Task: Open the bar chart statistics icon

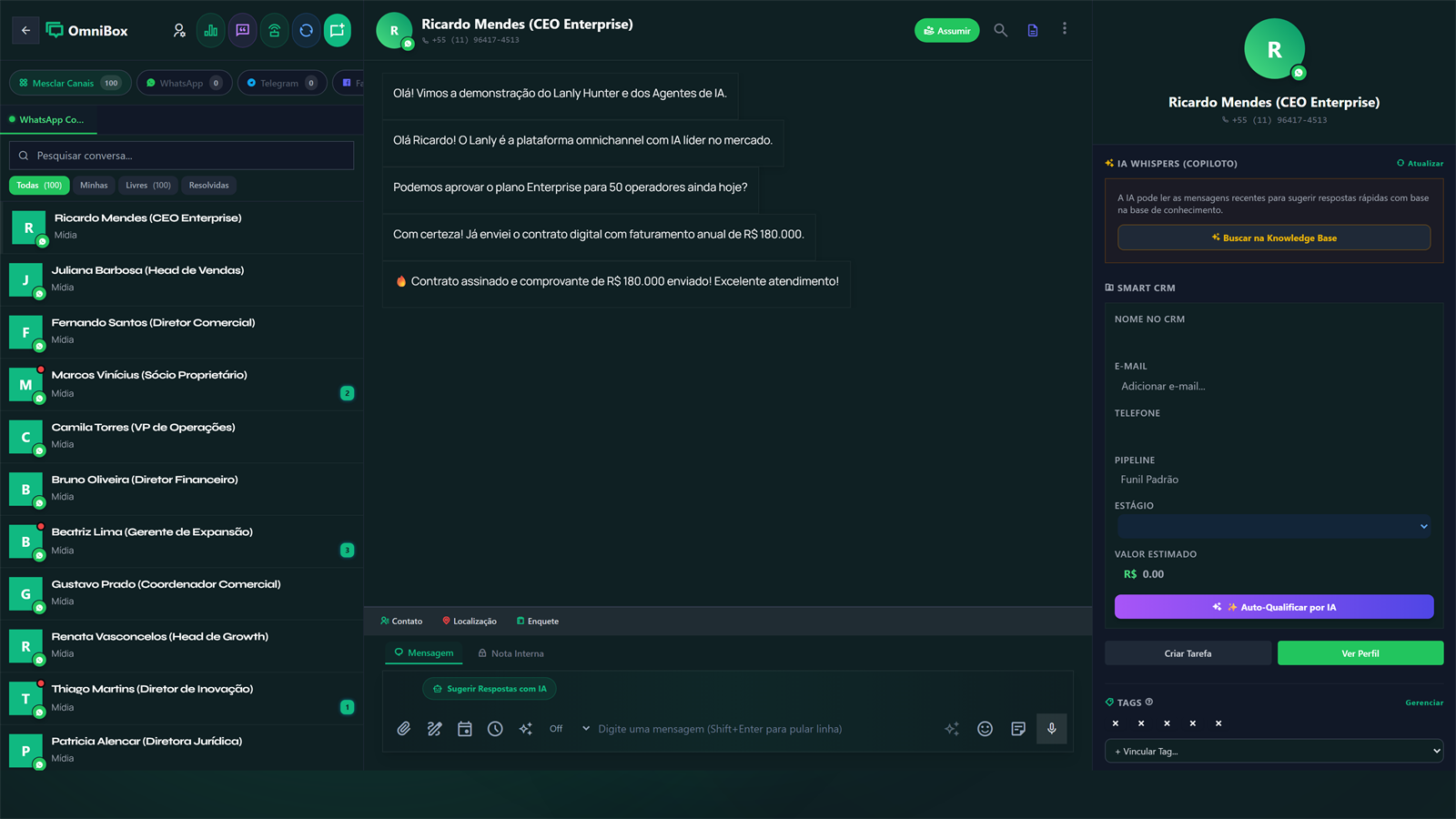Action: pyautogui.click(x=211, y=30)
